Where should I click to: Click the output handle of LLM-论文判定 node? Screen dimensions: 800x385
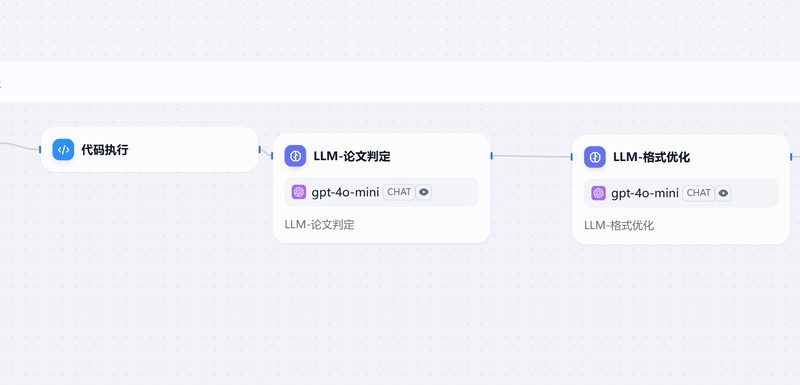pos(491,156)
